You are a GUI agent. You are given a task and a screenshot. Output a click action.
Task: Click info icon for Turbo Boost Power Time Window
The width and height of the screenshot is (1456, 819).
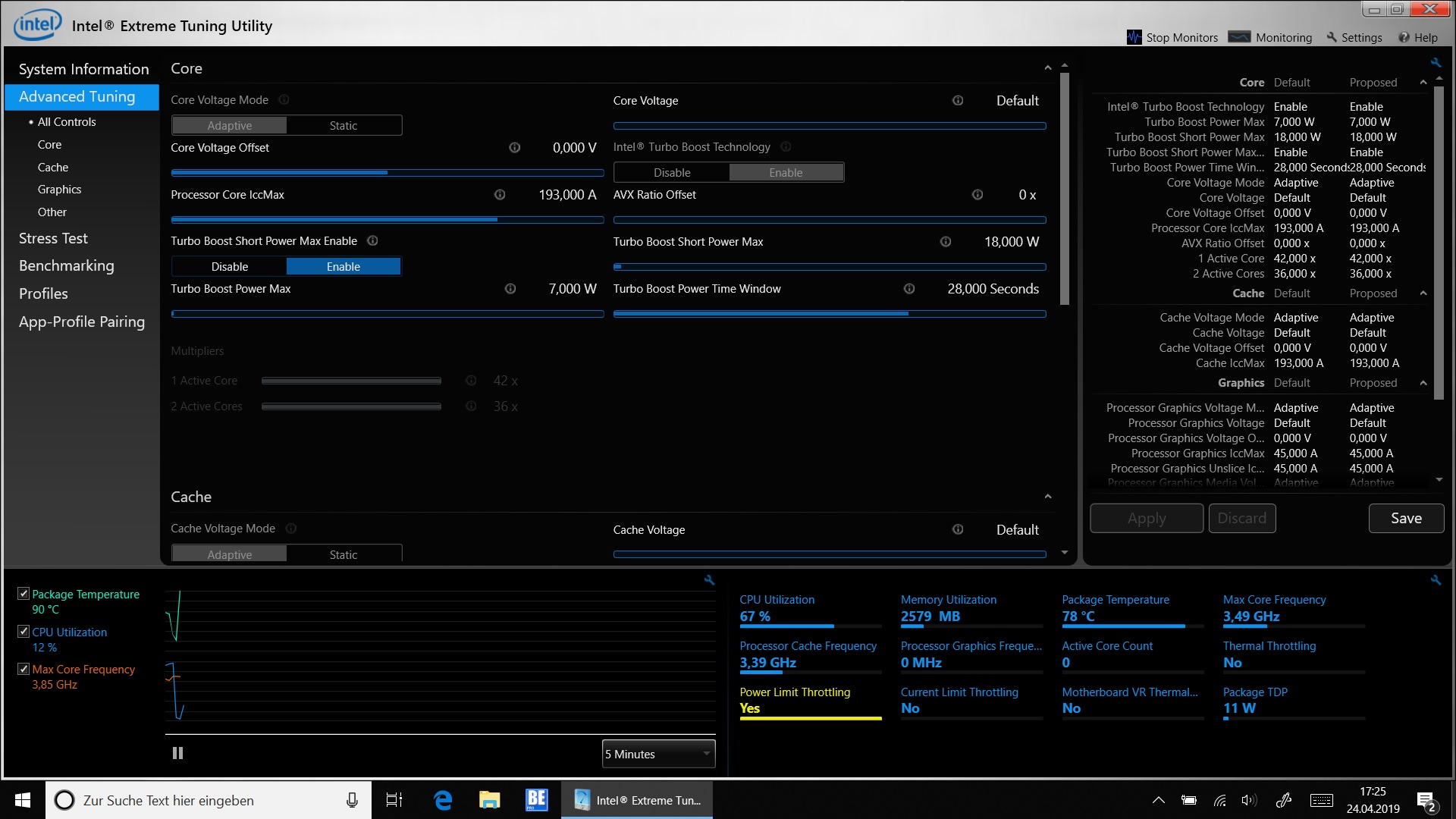click(909, 289)
